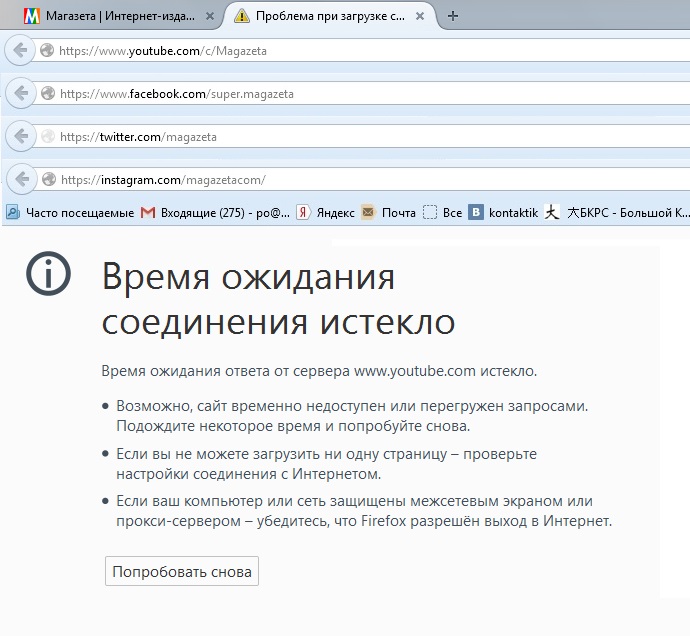Switch to the Проблема при загрузке tab
The width and height of the screenshot is (690, 636).
330,16
